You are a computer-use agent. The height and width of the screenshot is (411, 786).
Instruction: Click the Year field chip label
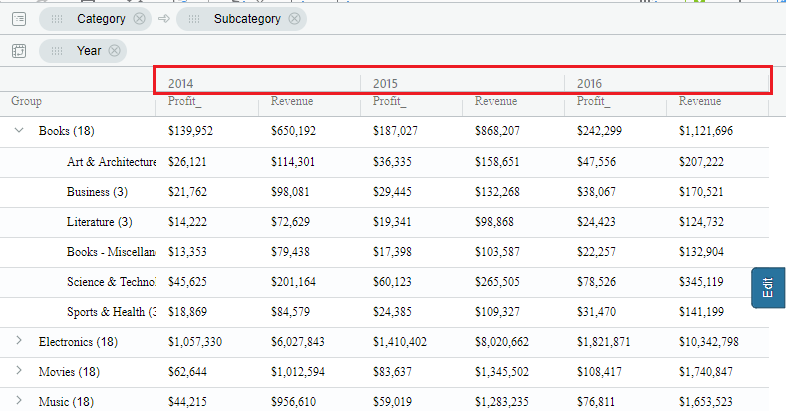(x=89, y=51)
